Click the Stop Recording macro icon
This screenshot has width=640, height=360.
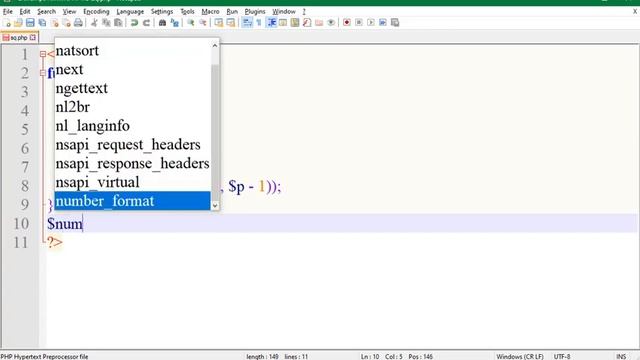click(x=359, y=23)
